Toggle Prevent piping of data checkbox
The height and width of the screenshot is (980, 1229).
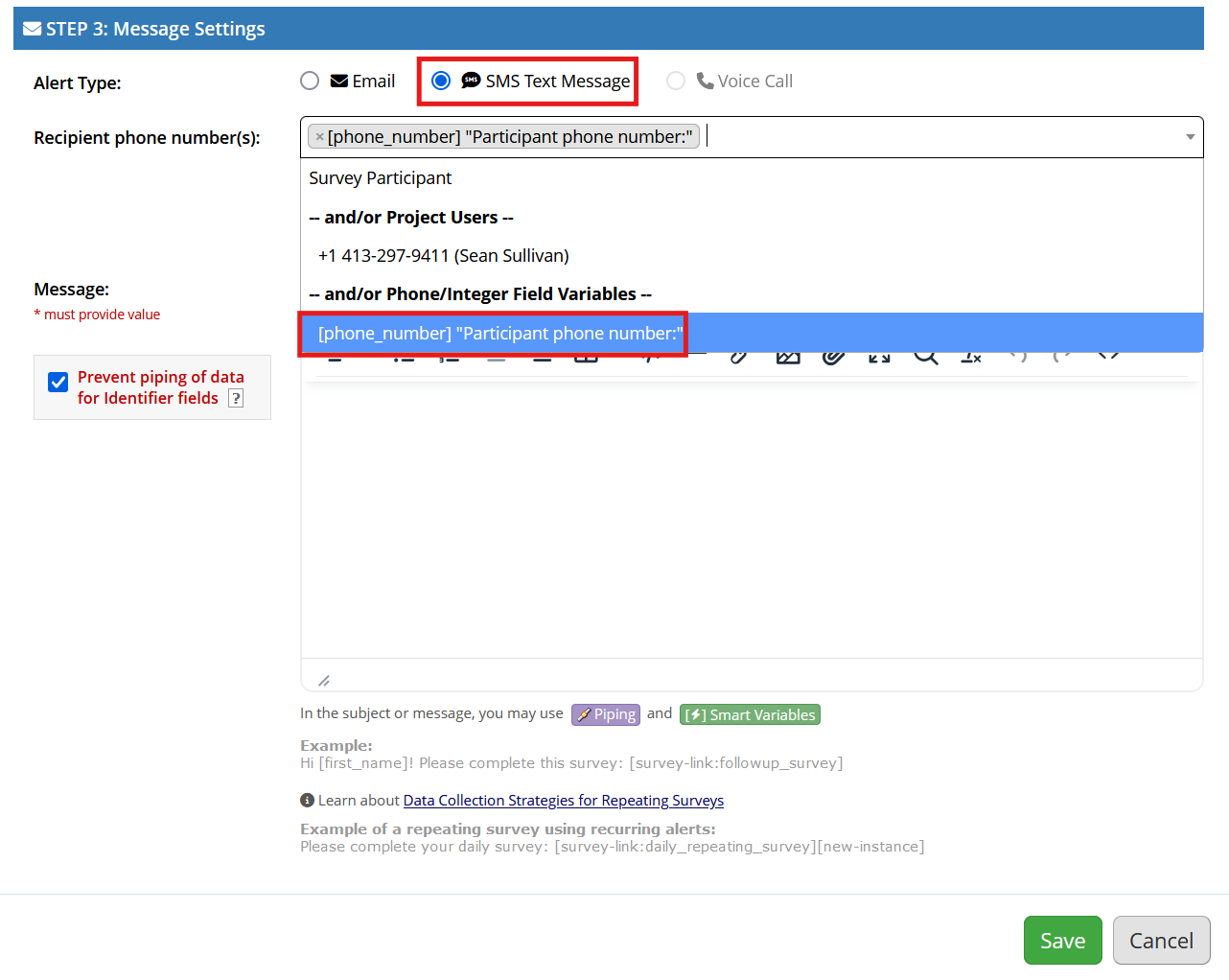(x=58, y=382)
